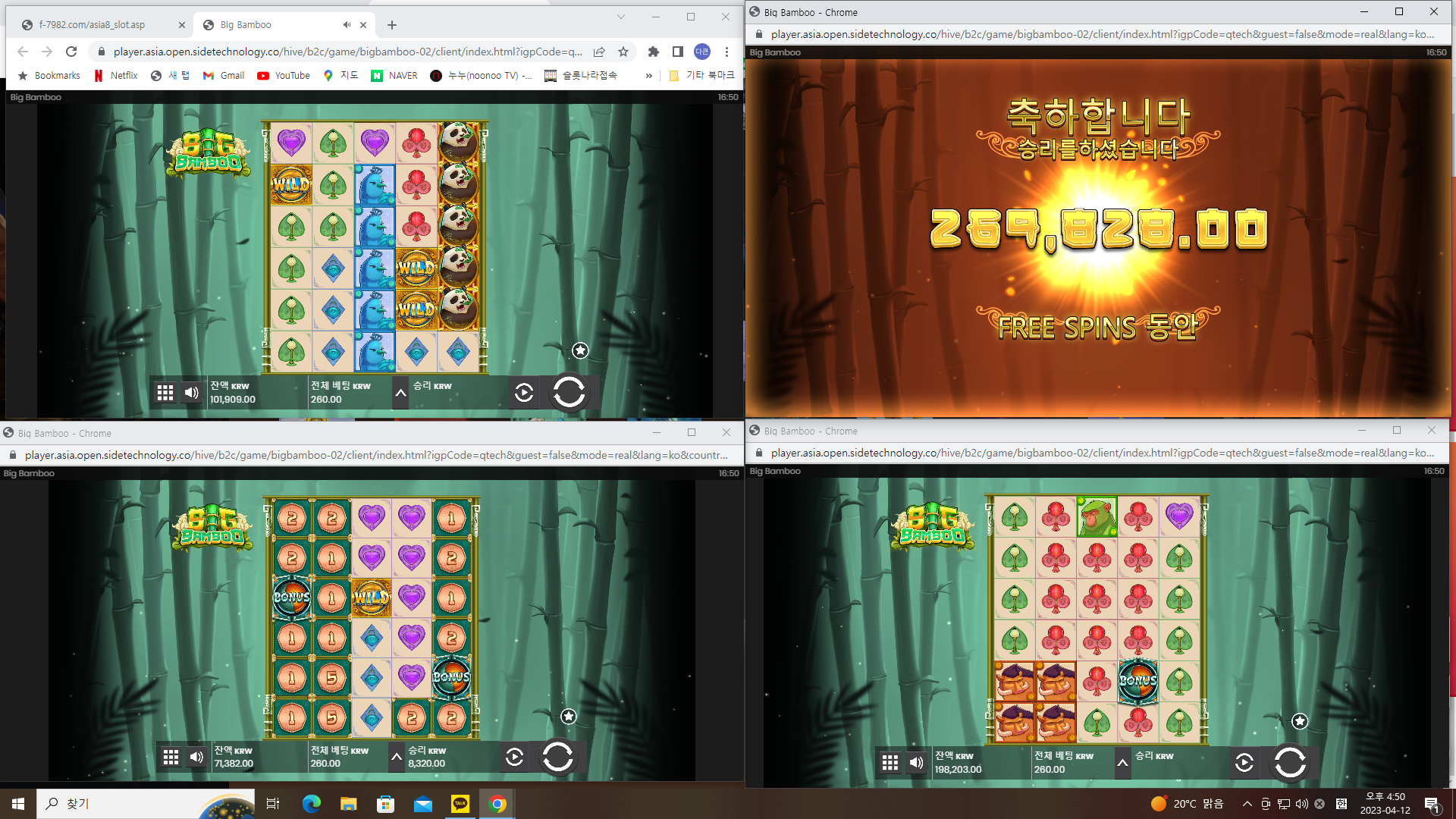Open Chrome three-dot menu
The width and height of the screenshot is (1456, 819).
(x=726, y=52)
